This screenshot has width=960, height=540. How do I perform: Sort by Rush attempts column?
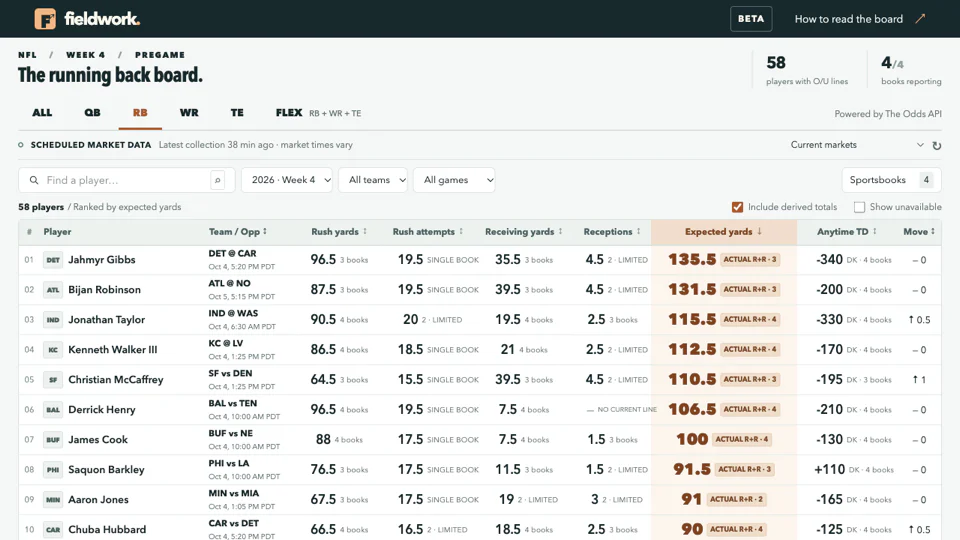point(428,231)
